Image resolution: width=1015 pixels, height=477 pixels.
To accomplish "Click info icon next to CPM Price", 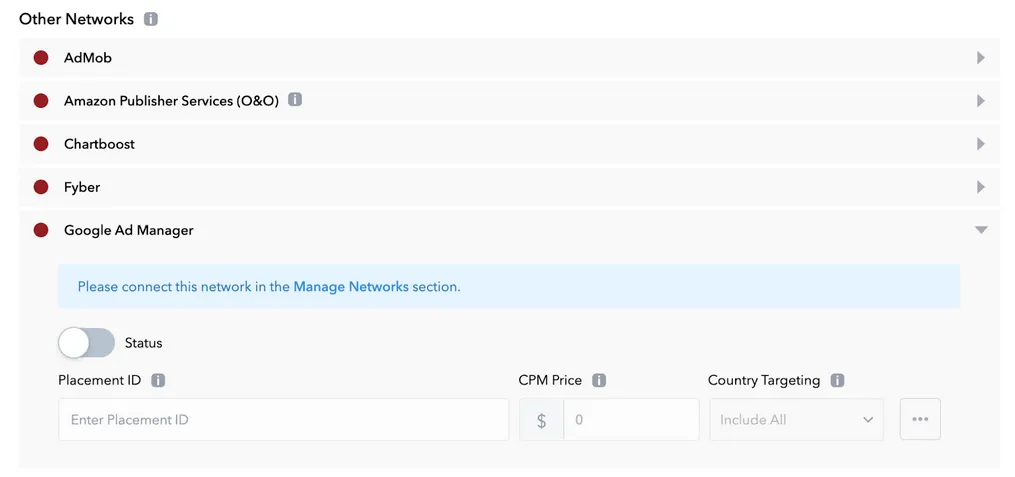I will point(599,381).
